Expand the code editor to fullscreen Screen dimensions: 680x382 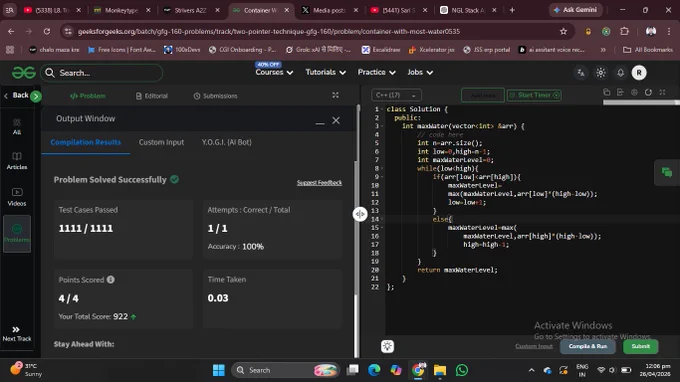662,92
